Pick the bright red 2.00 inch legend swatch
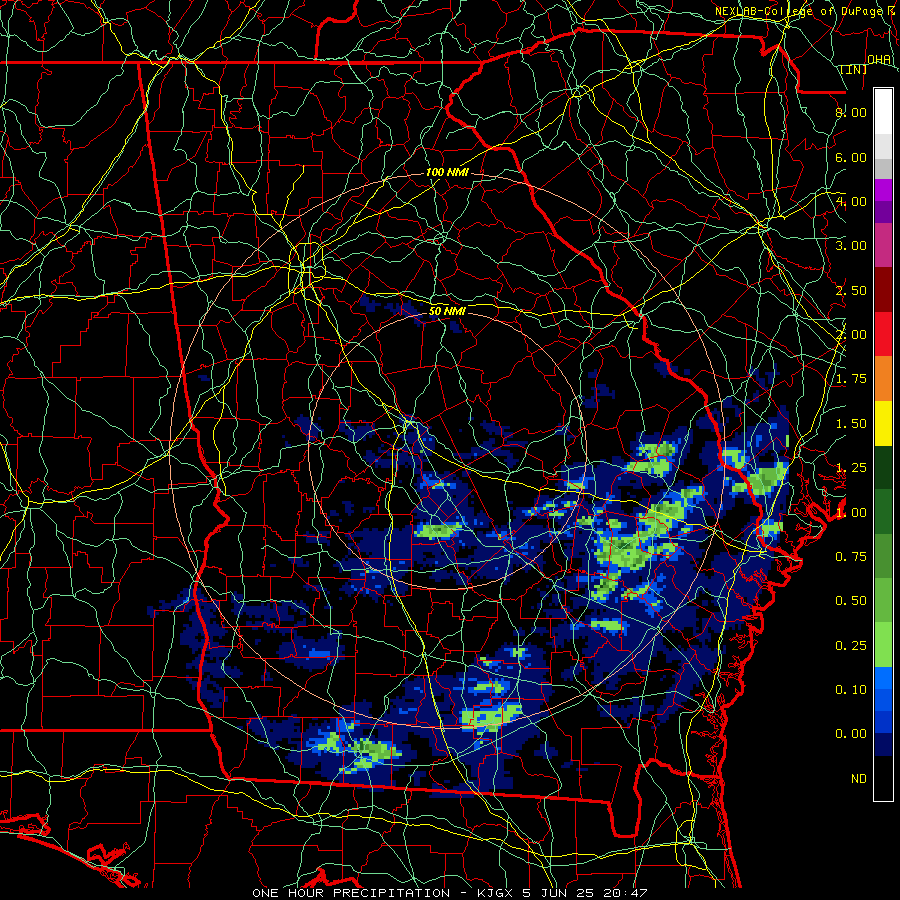Screen dimensions: 900x900 point(883,335)
